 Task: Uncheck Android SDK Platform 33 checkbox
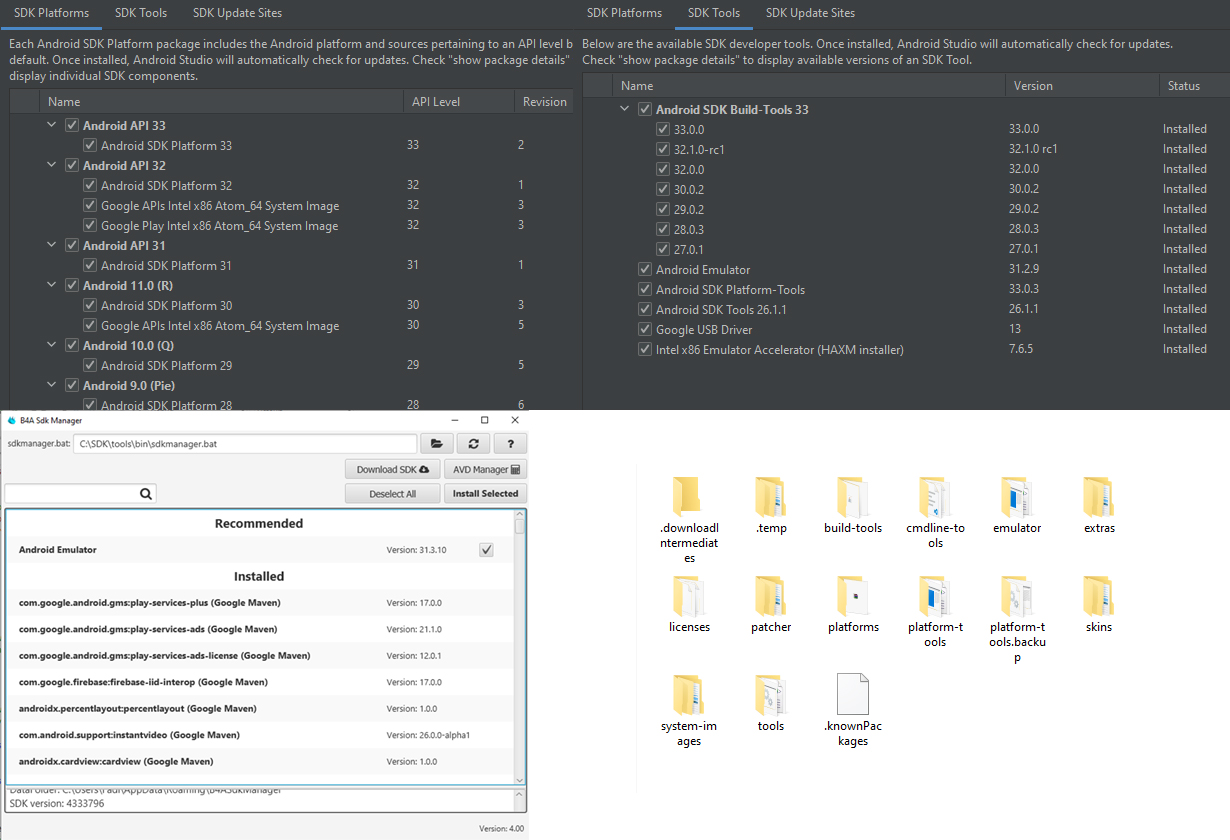[x=90, y=145]
